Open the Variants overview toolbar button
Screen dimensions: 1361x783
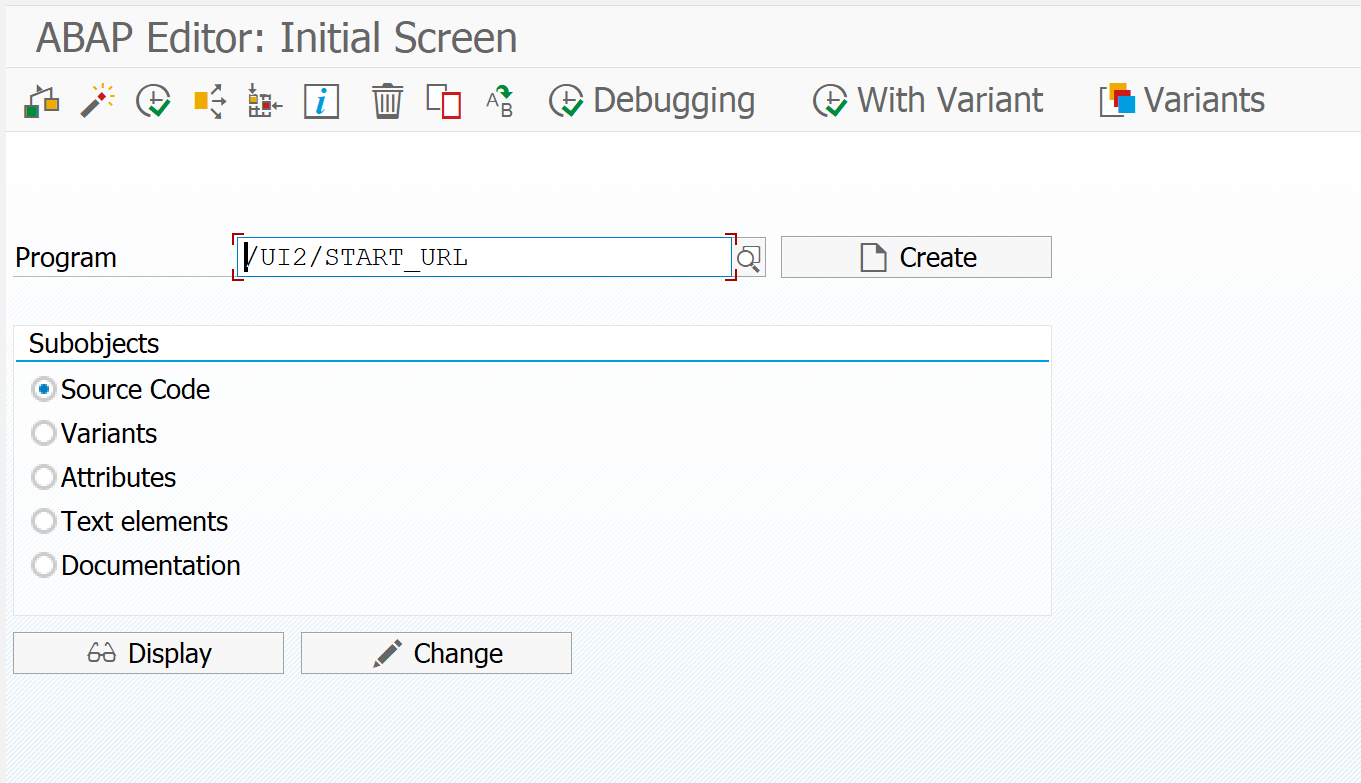click(1180, 100)
